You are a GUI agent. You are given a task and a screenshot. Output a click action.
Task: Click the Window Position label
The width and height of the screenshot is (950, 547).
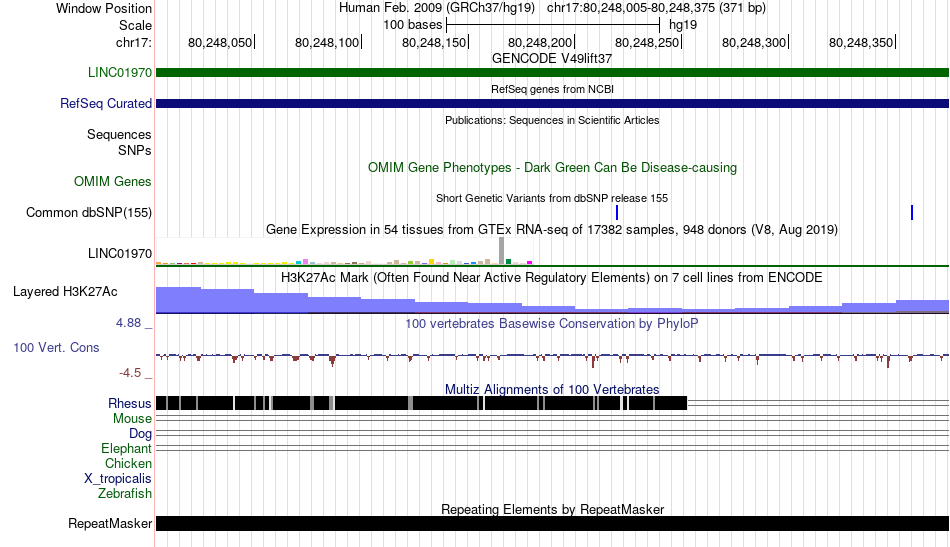point(104,8)
